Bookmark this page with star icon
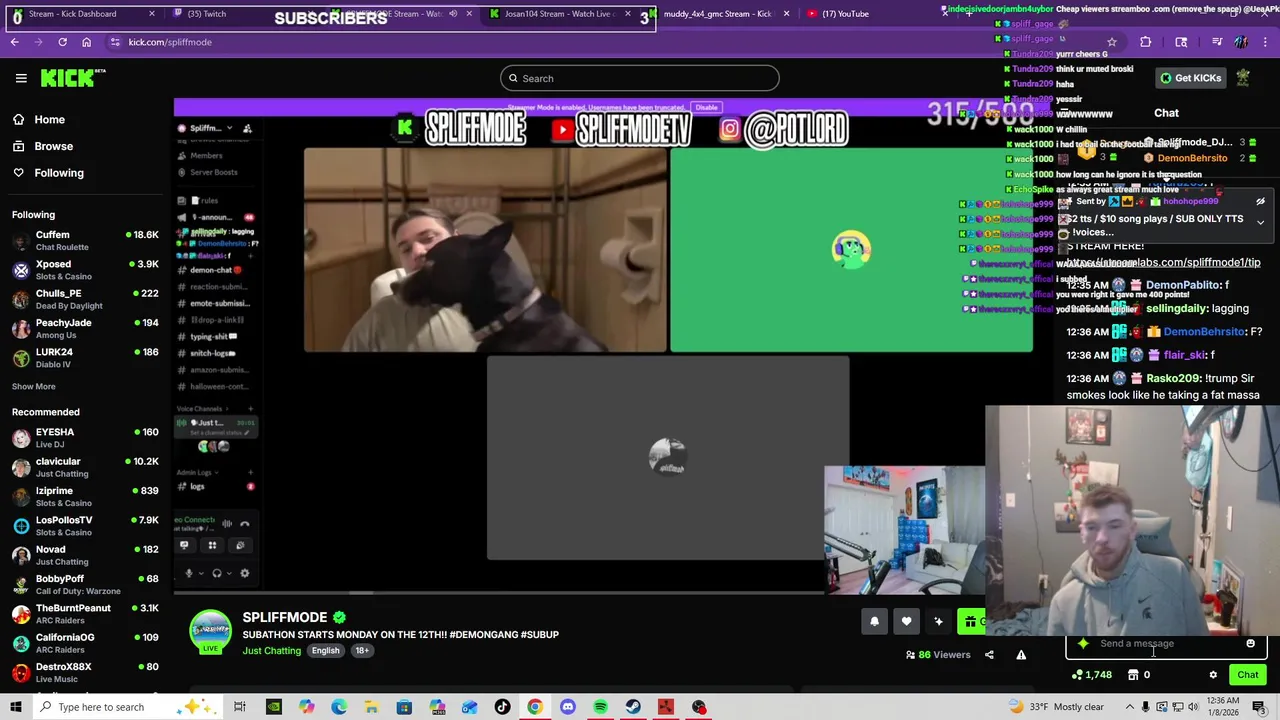This screenshot has width=1280, height=720. [x=1112, y=42]
